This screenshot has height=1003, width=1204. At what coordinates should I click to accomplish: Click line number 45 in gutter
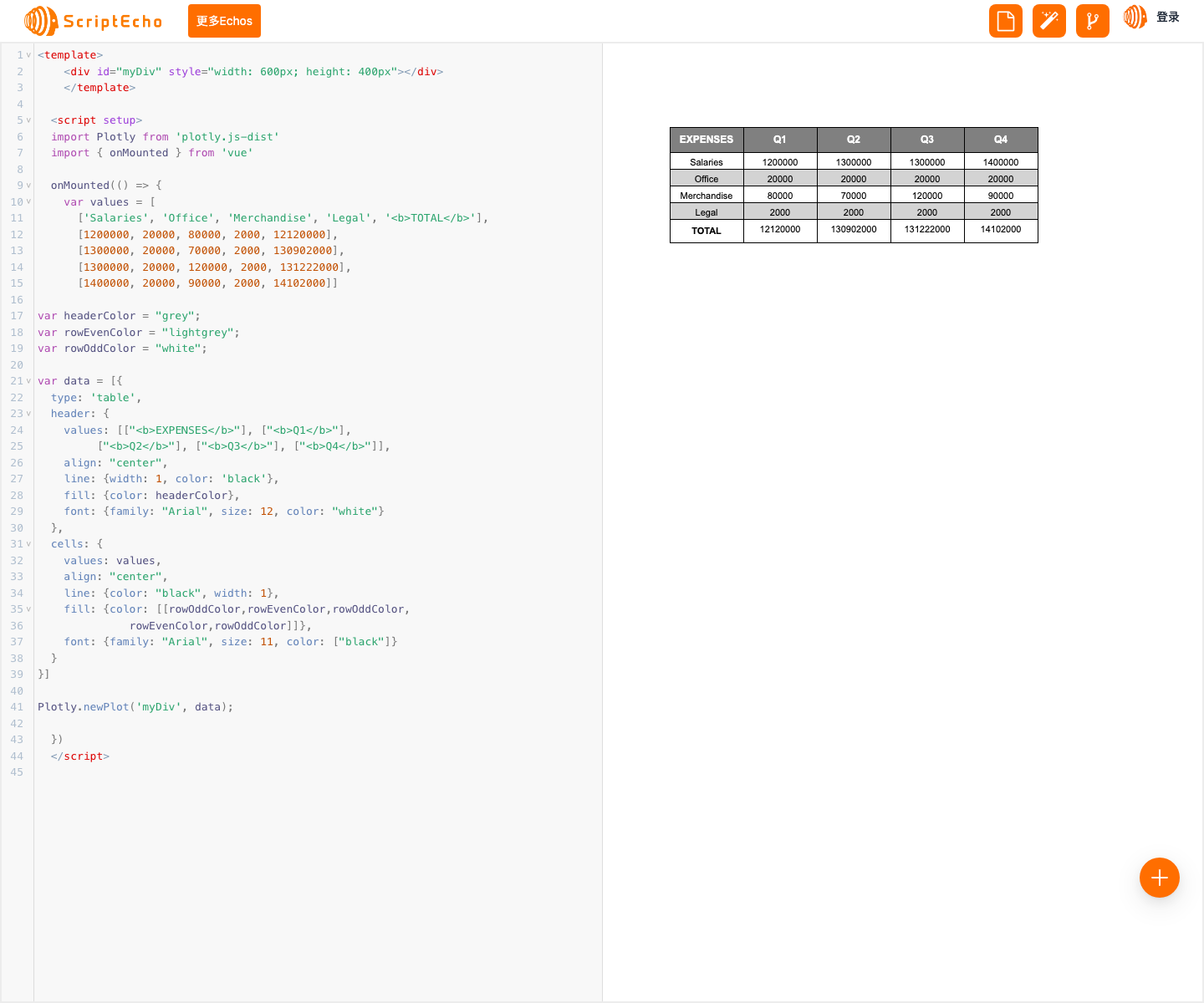click(17, 772)
